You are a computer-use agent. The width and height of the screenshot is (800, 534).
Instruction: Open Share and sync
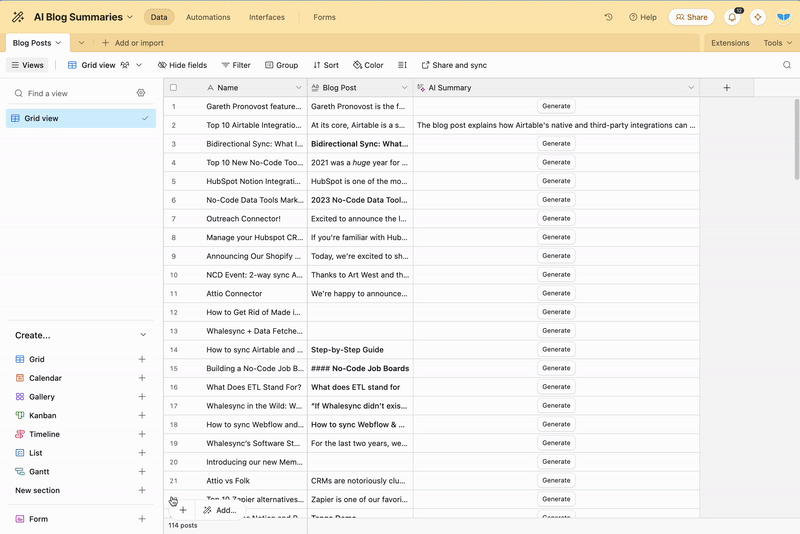tap(454, 65)
